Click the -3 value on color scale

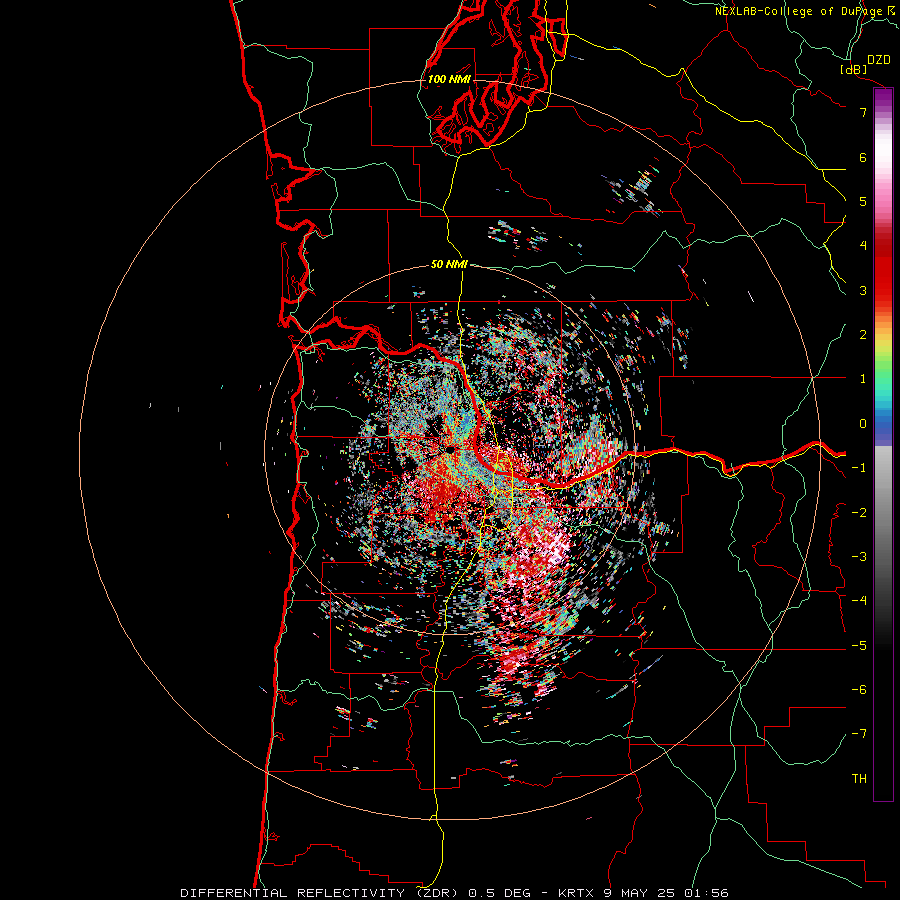coord(859,557)
